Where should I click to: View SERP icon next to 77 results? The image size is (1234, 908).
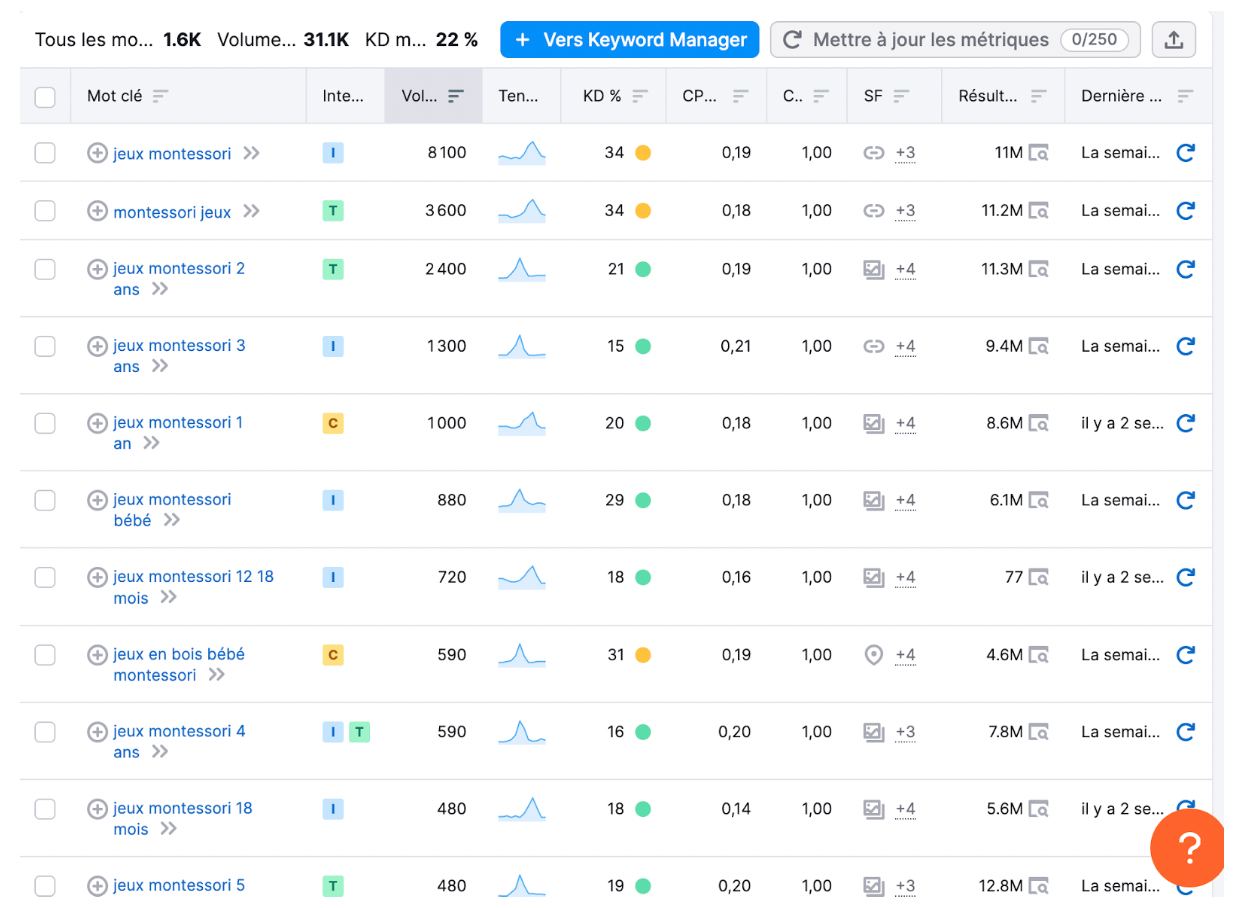[1039, 577]
